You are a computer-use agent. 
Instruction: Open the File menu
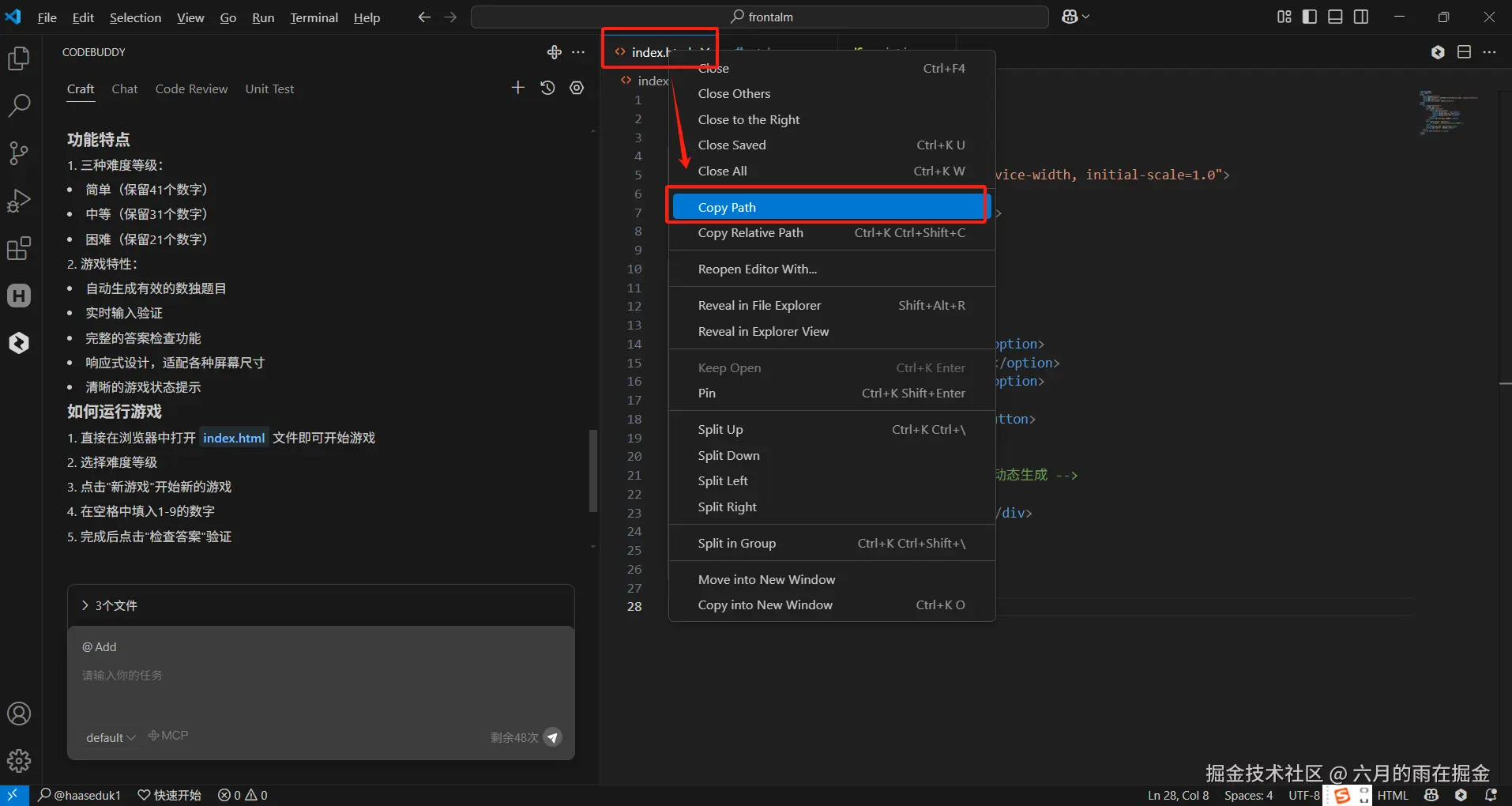coord(47,17)
